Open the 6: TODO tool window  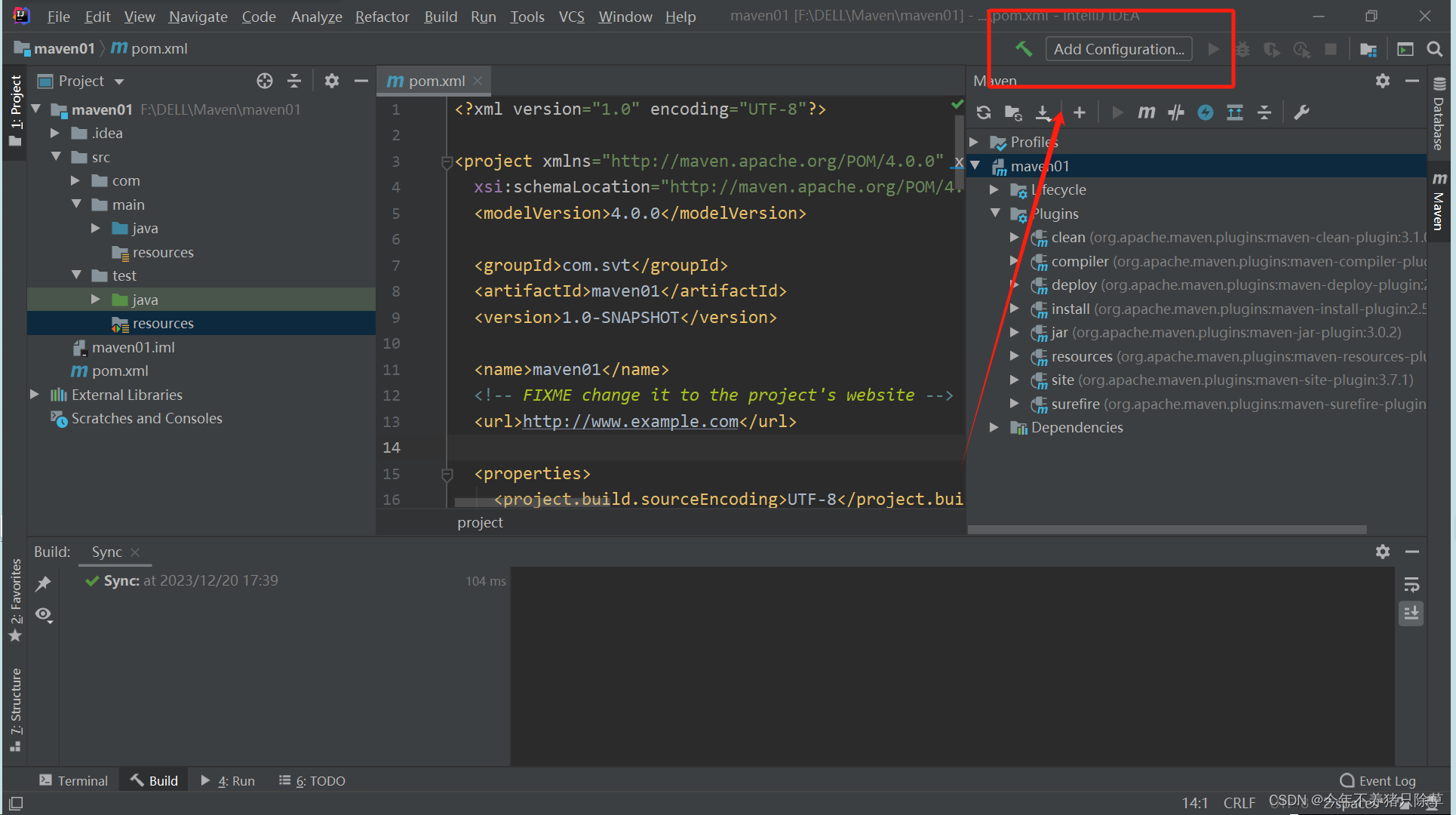pos(312,780)
